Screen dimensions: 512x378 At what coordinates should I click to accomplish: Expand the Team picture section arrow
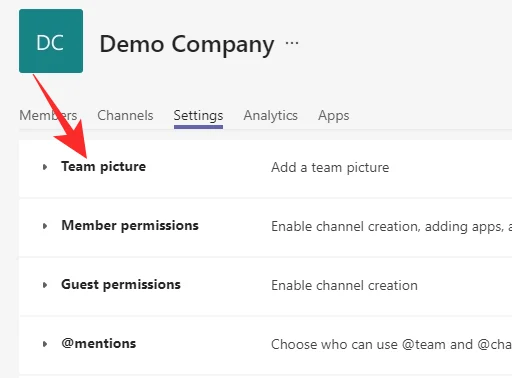click(45, 167)
